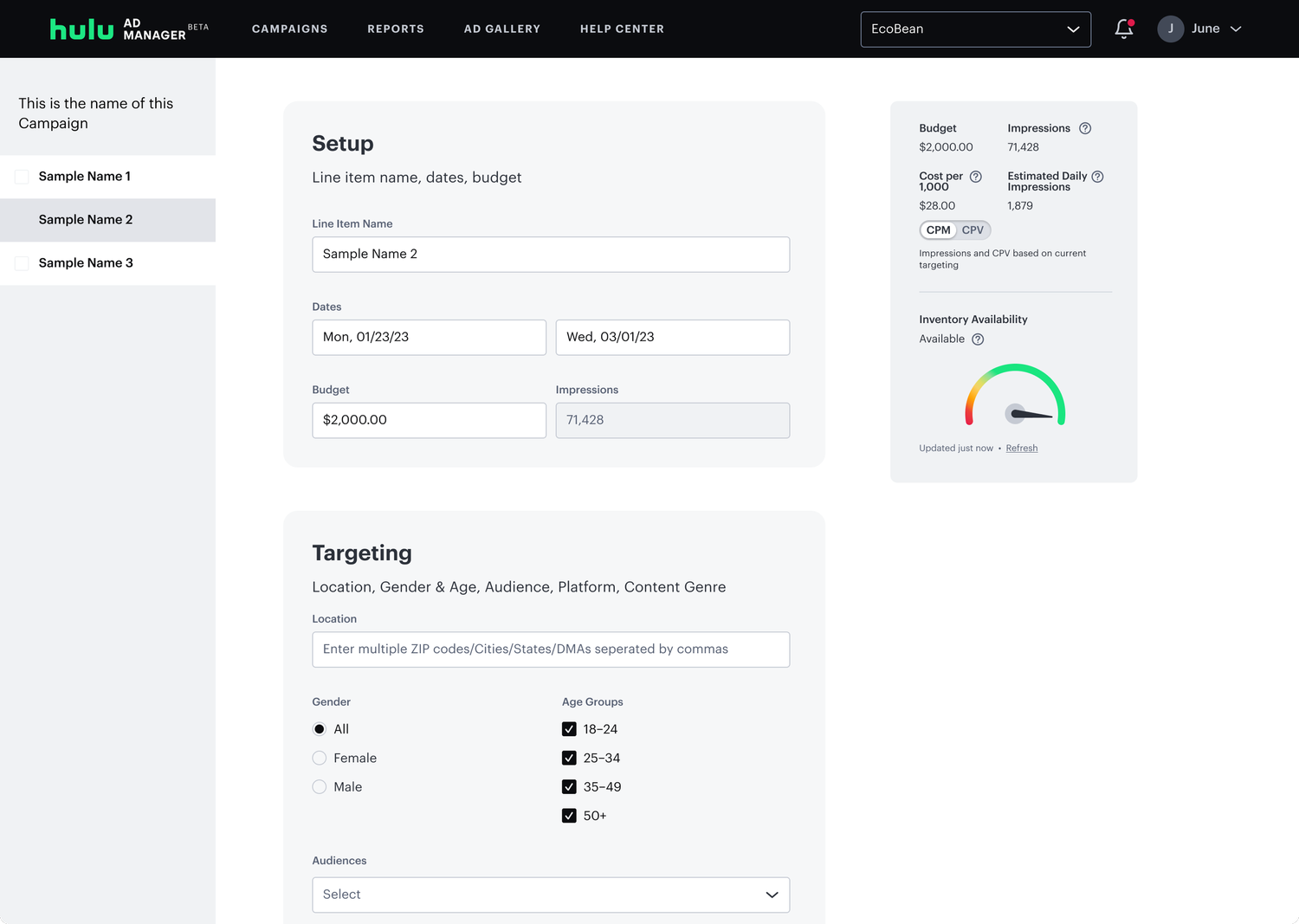Expand the Audiences select dropdown
Image resolution: width=1299 pixels, height=924 pixels.
coord(551,895)
